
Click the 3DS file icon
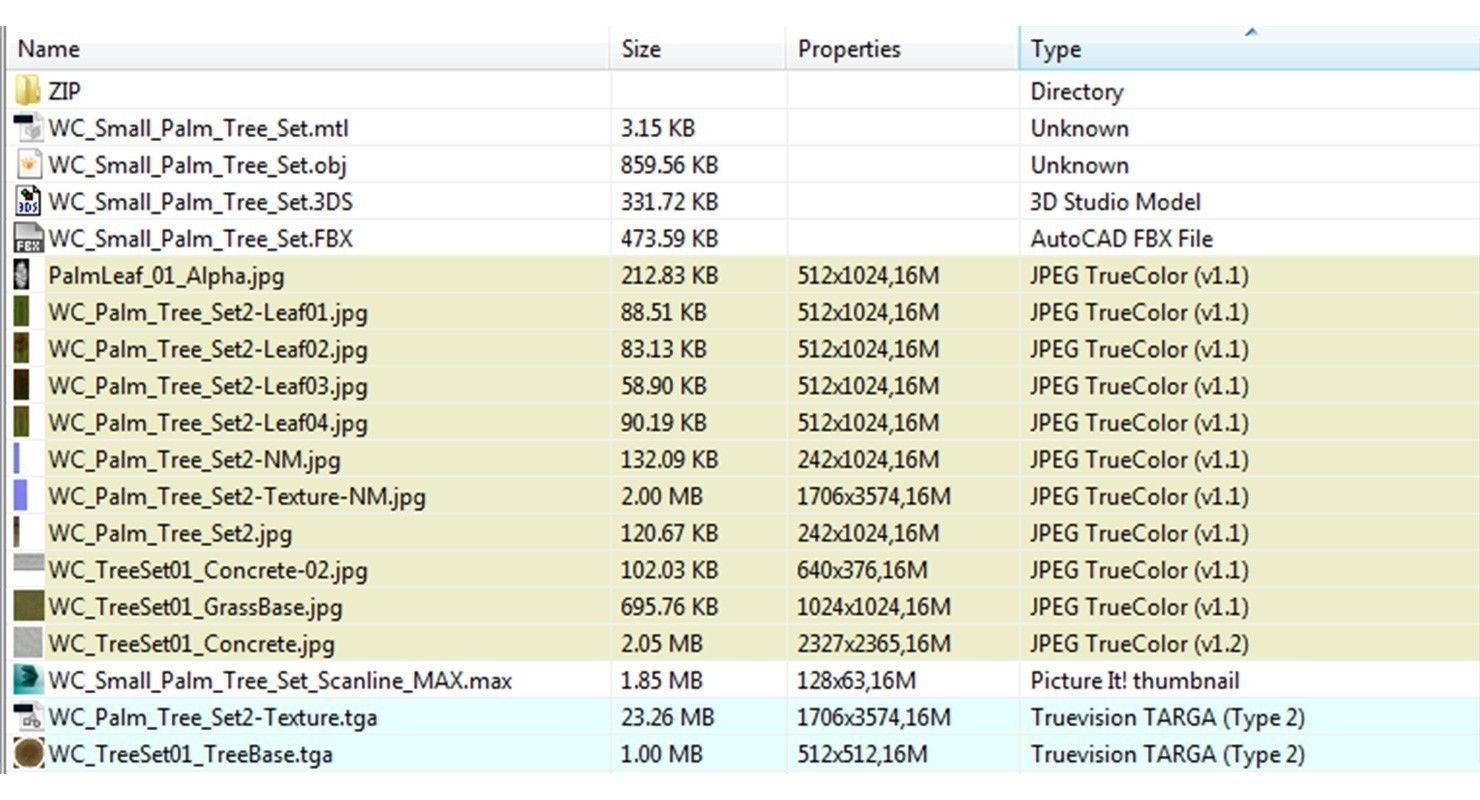pos(28,202)
